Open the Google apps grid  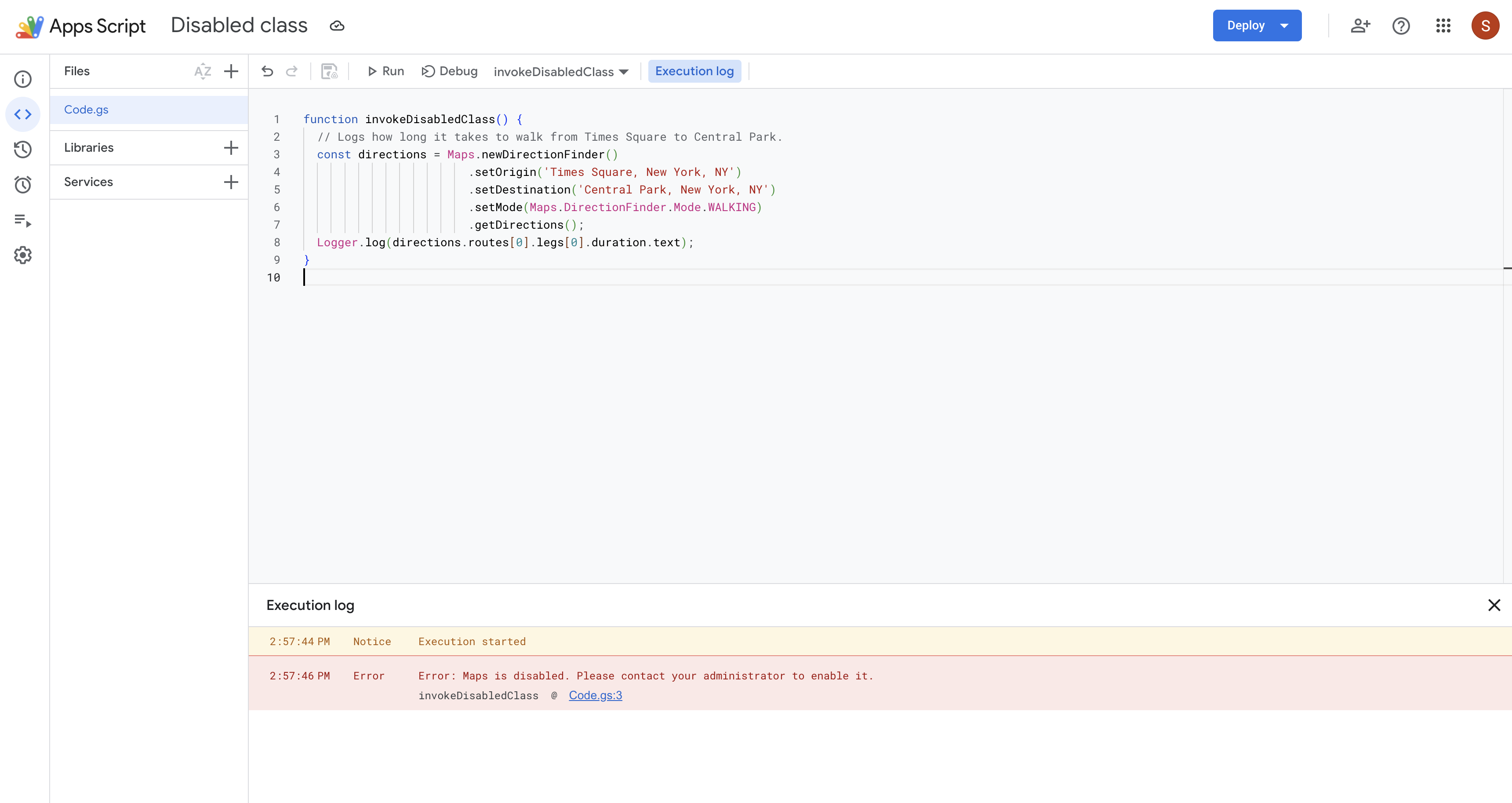pos(1443,26)
